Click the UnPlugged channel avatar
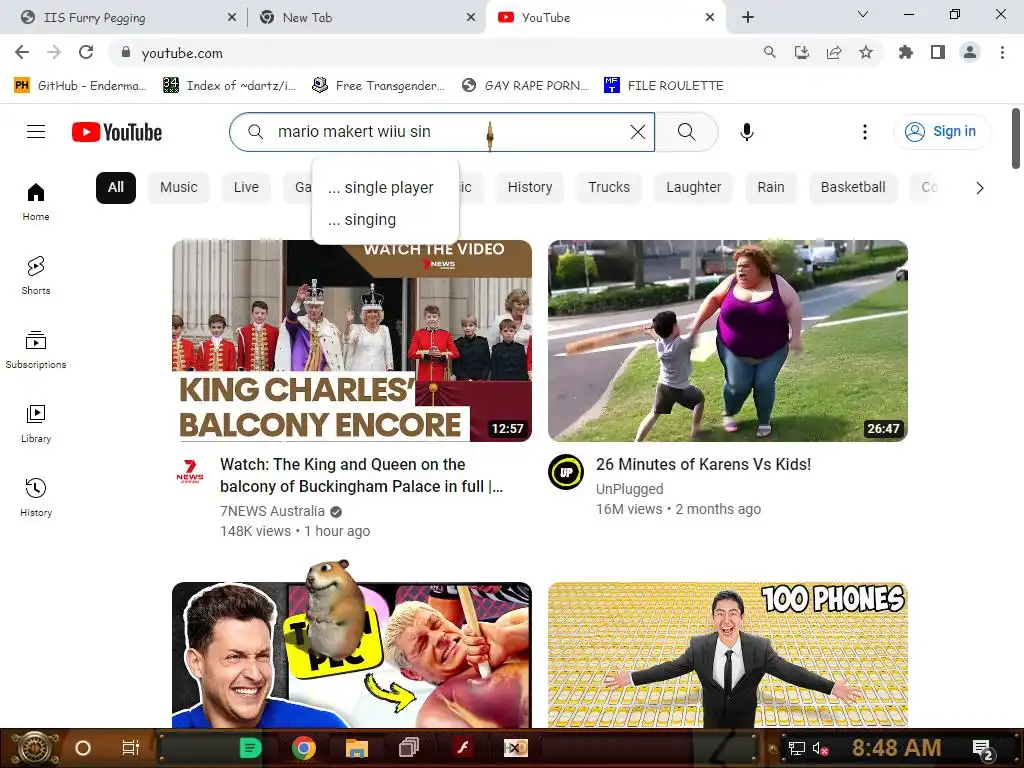The image size is (1024, 768). (x=566, y=472)
